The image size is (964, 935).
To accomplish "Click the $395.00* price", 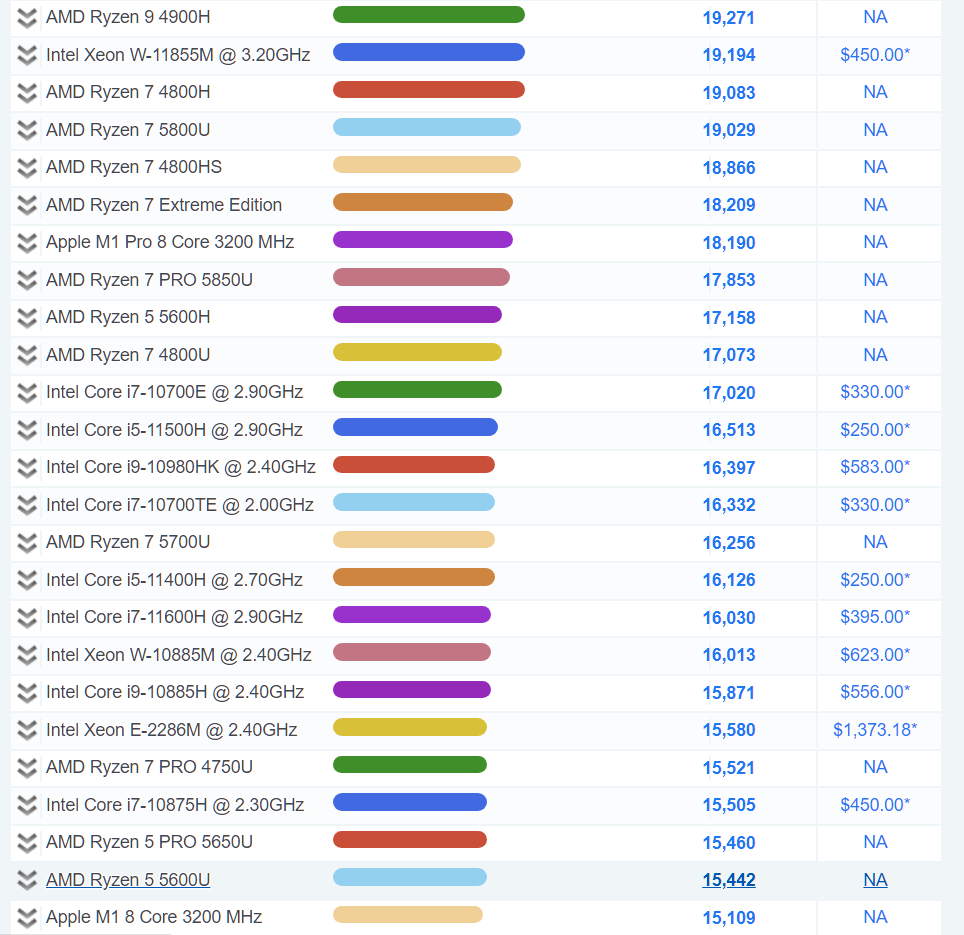I will [875, 617].
